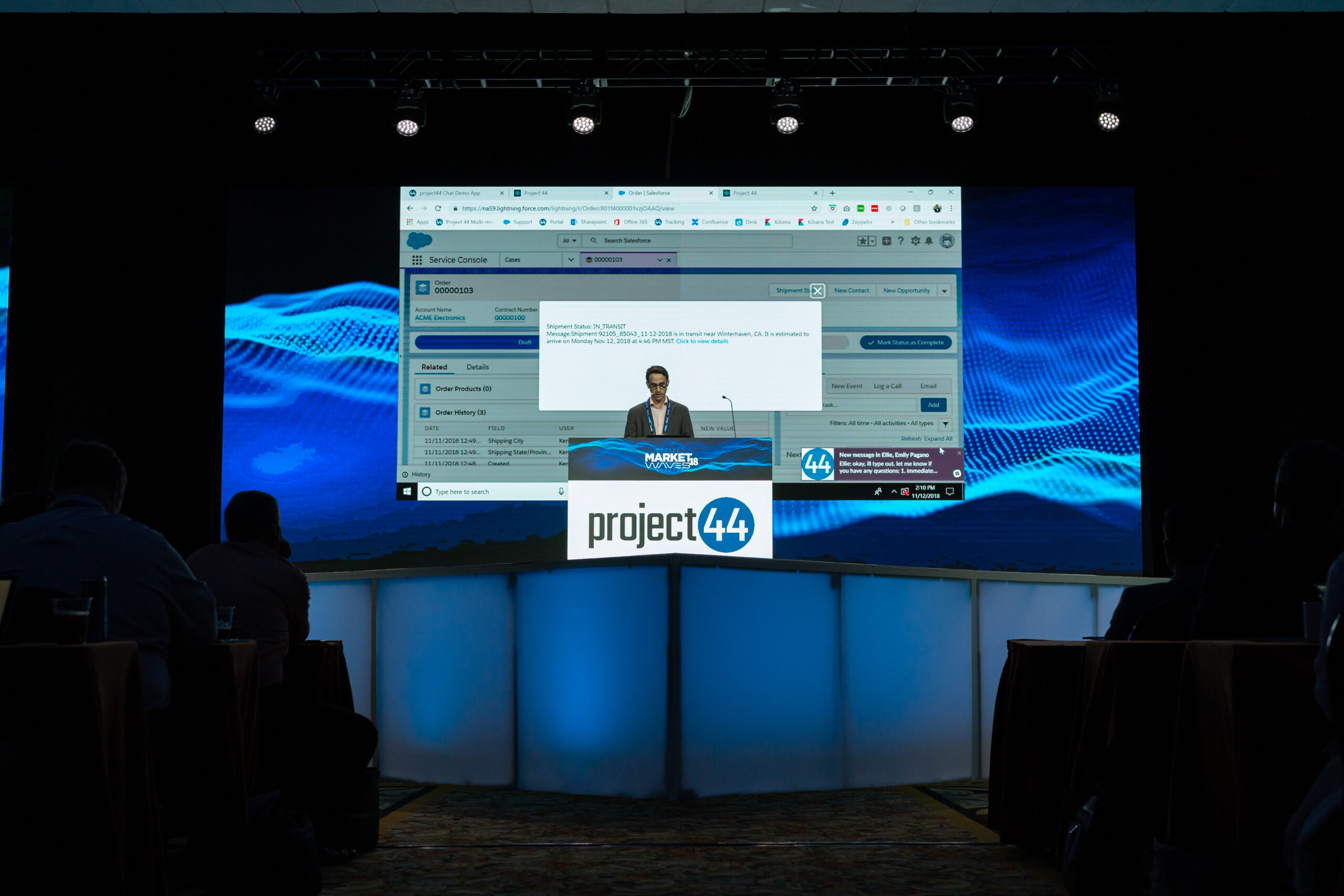Click the Refresh activity link
This screenshot has height=896, width=1344.
coord(911,439)
